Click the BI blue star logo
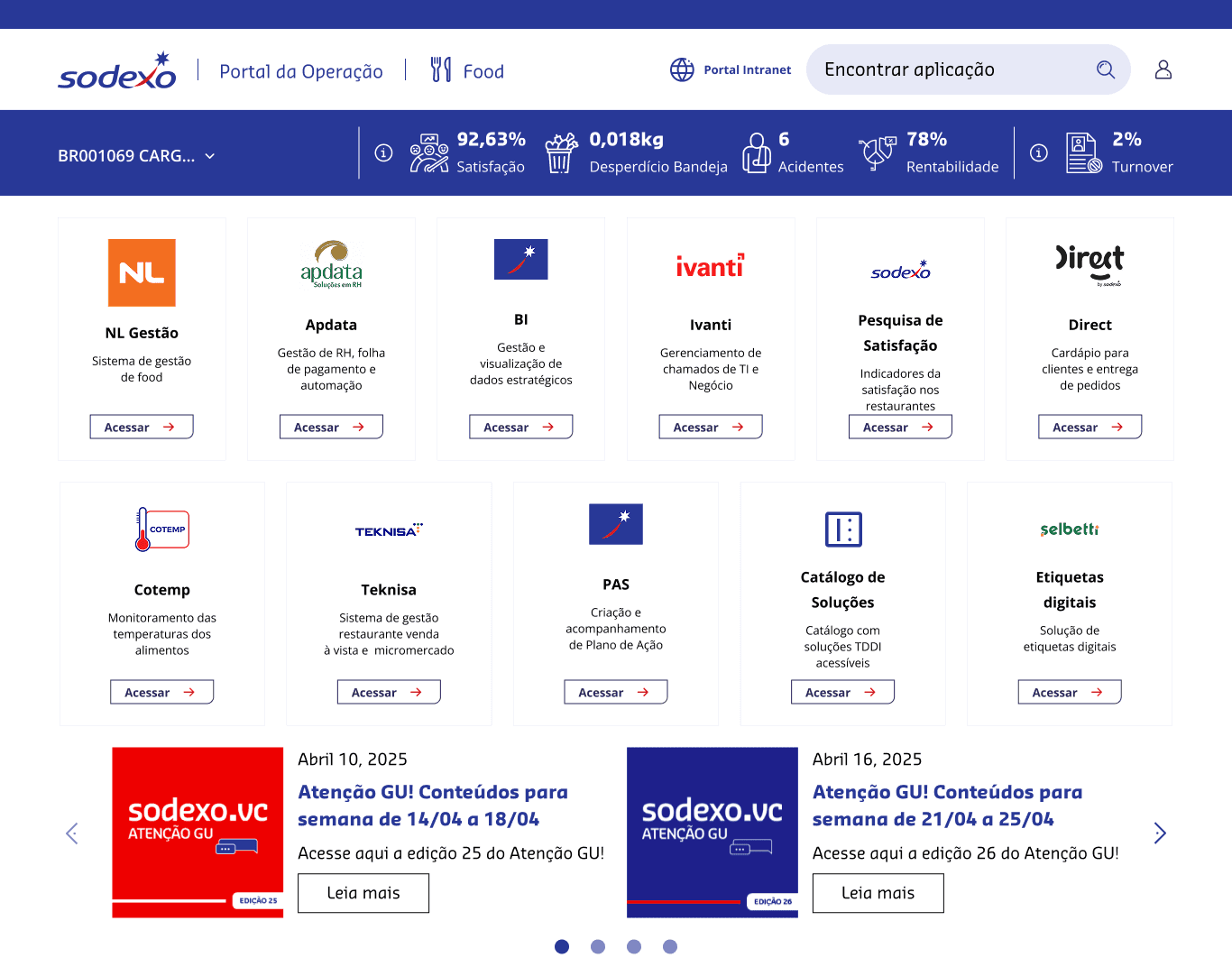 coord(521,259)
